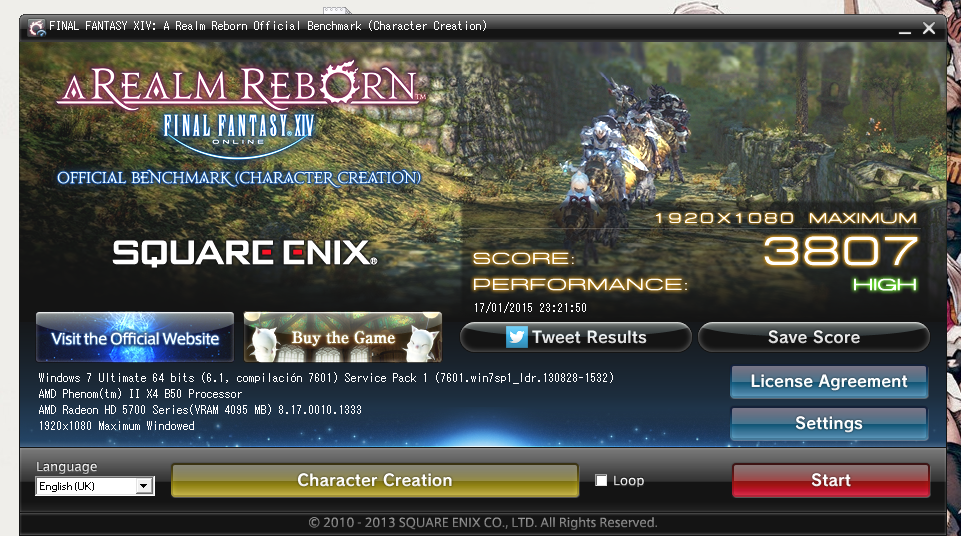The image size is (961, 536).
Task: Click the Square Enix logo
Action: (245, 252)
